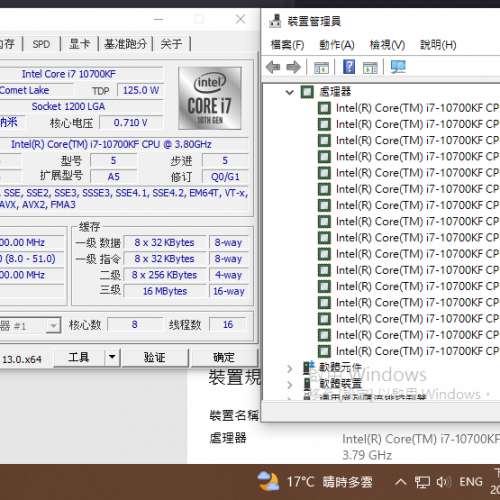This screenshot has width=500, height=500.
Task: Click the 确定 button in CPU-Z
Action: pos(223,358)
